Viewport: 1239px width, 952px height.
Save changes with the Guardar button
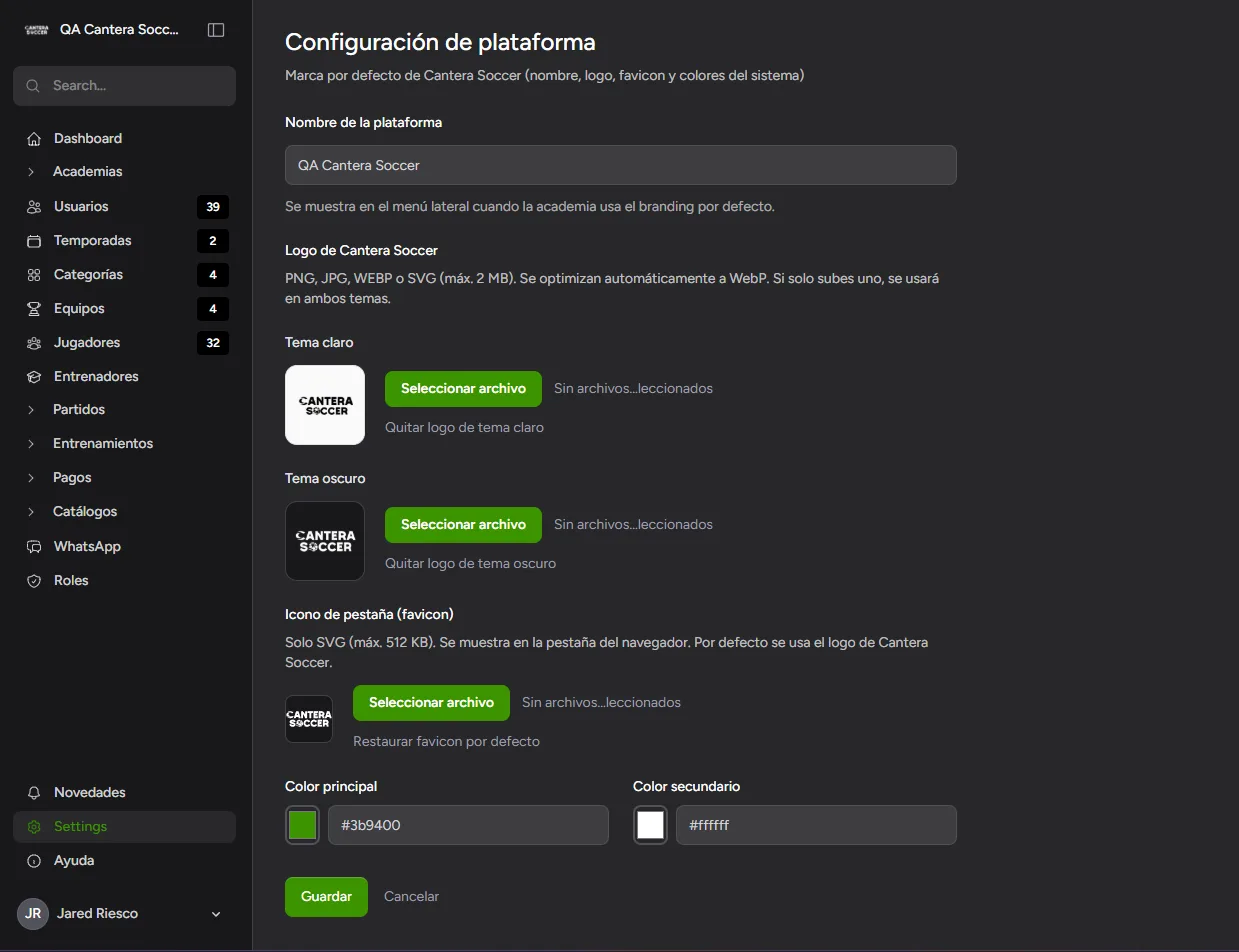tap(326, 897)
